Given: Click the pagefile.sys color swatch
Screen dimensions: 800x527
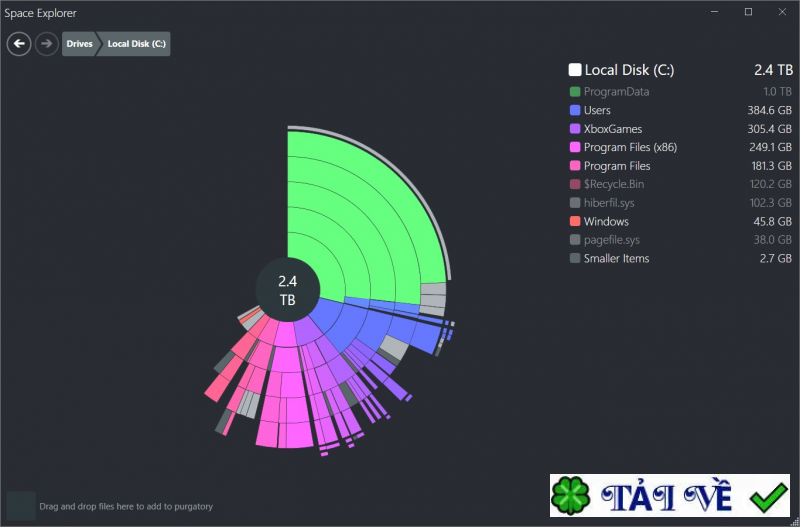Looking at the screenshot, I should click(575, 240).
